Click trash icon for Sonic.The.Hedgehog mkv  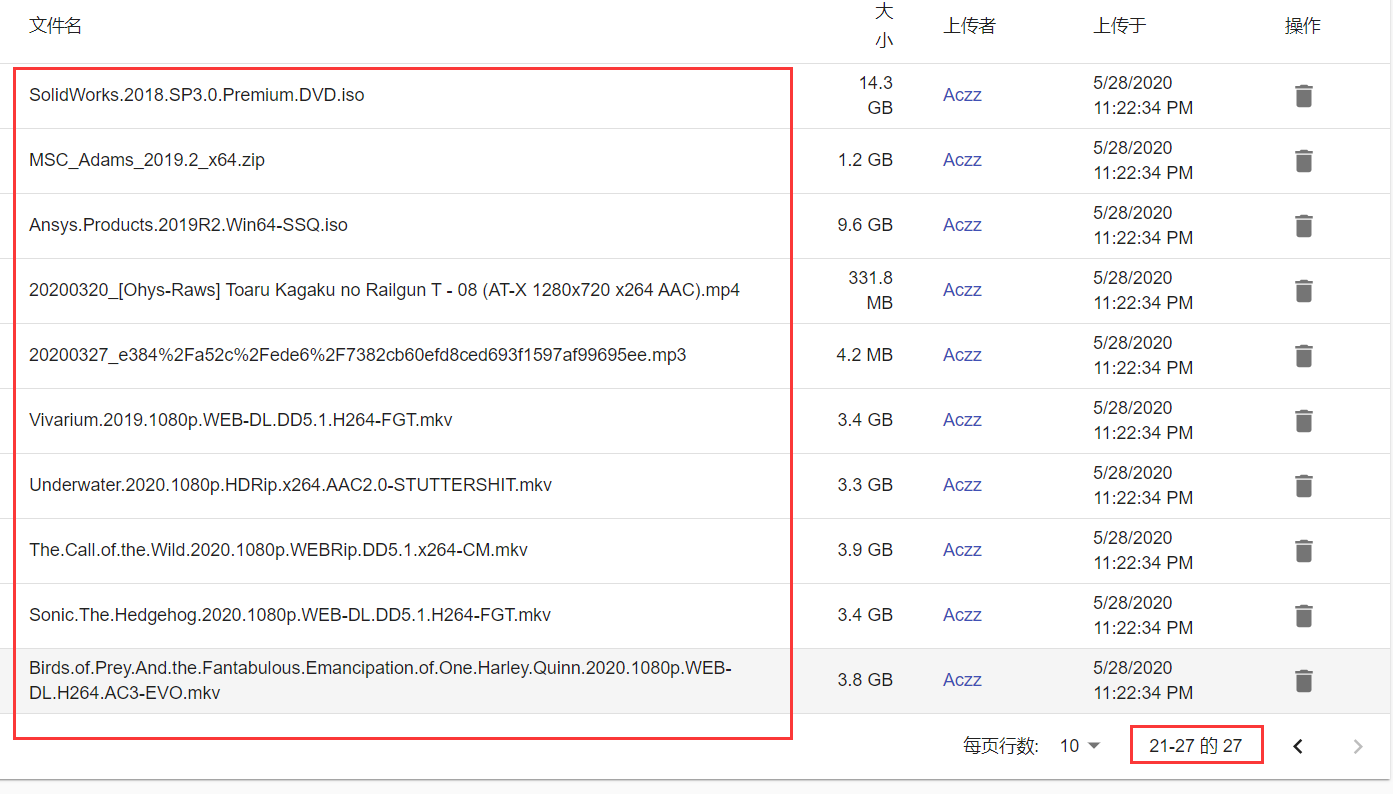pyautogui.click(x=1303, y=615)
